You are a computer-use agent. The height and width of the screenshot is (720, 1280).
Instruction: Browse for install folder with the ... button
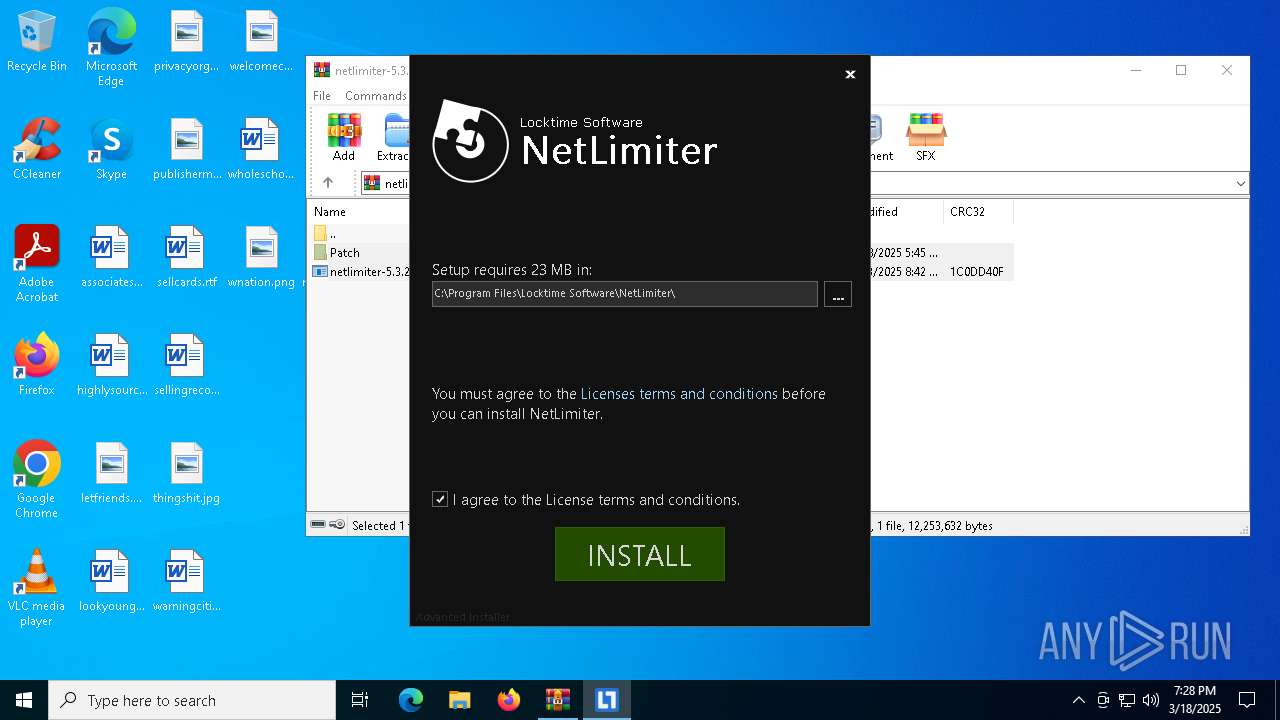pyautogui.click(x=838, y=294)
